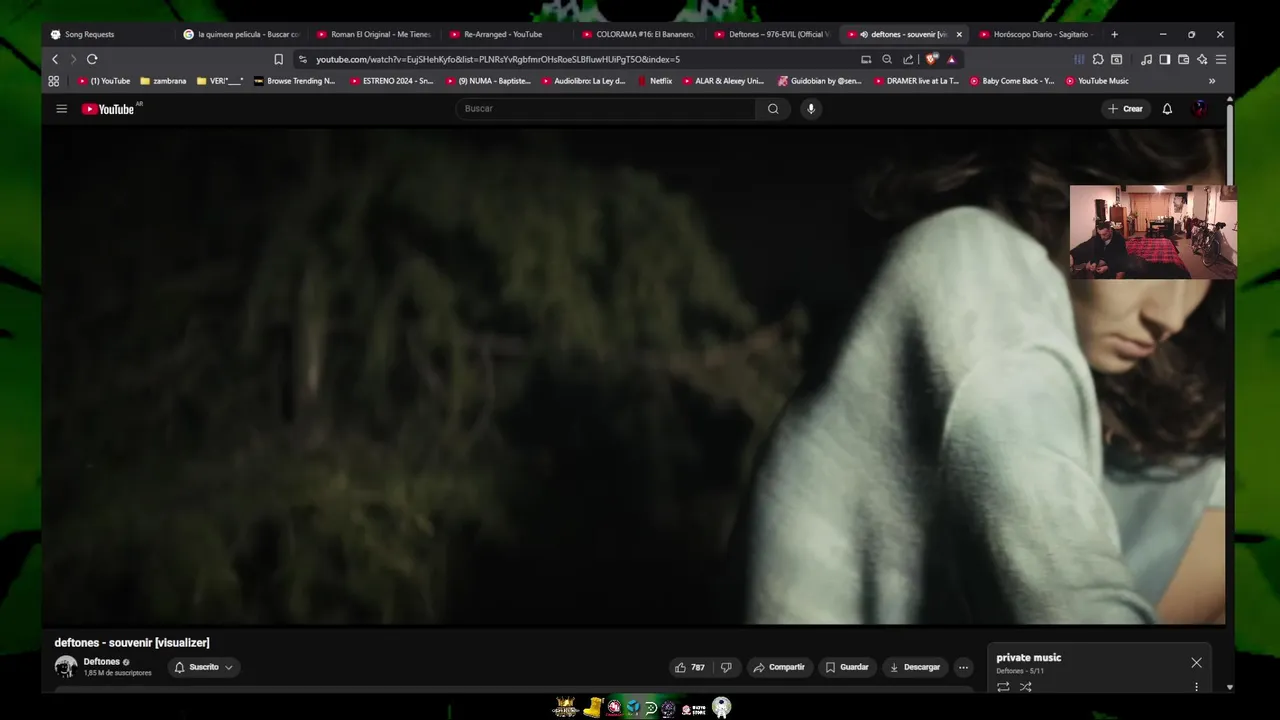
Task: Reload the current page
Action: click(x=92, y=59)
